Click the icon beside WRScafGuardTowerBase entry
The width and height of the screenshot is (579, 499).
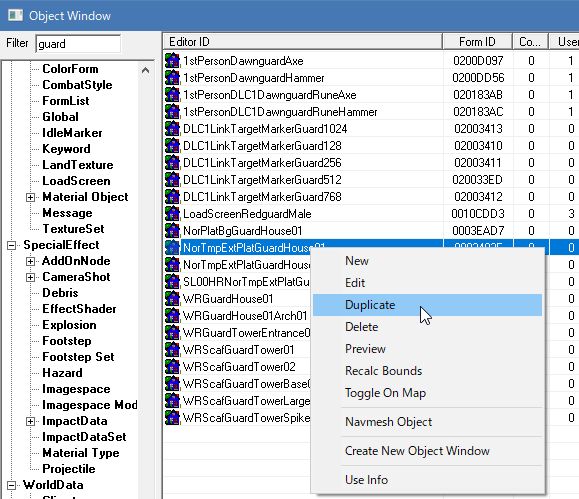pos(172,383)
